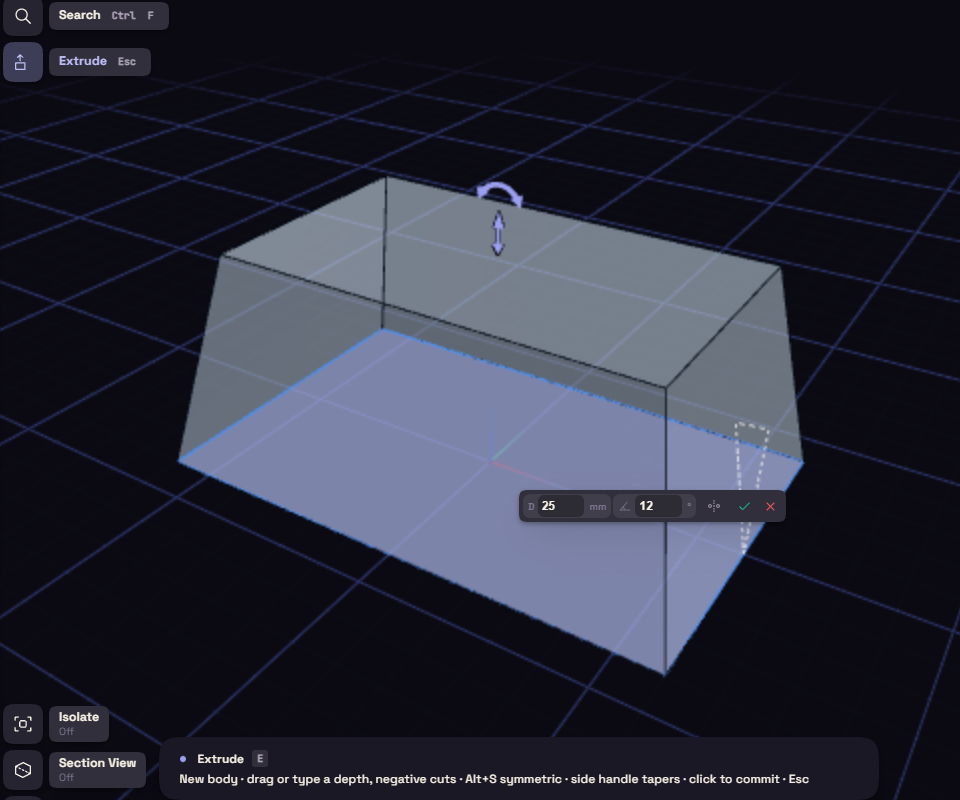Click the blue sketch base face
Image resolution: width=960 pixels, height=800 pixels.
pos(429,477)
